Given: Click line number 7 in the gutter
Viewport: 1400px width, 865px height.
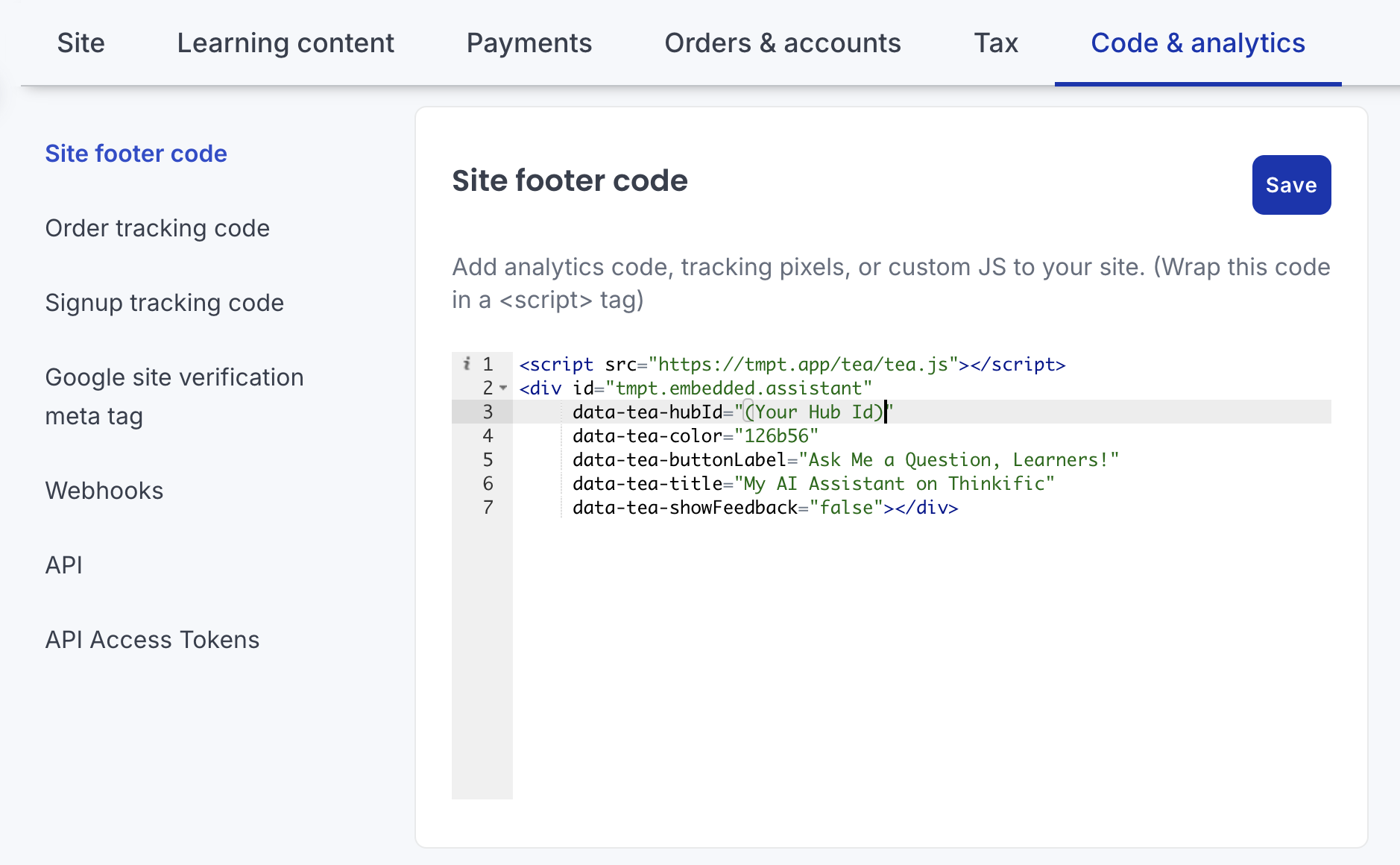Looking at the screenshot, I should pyautogui.click(x=488, y=507).
